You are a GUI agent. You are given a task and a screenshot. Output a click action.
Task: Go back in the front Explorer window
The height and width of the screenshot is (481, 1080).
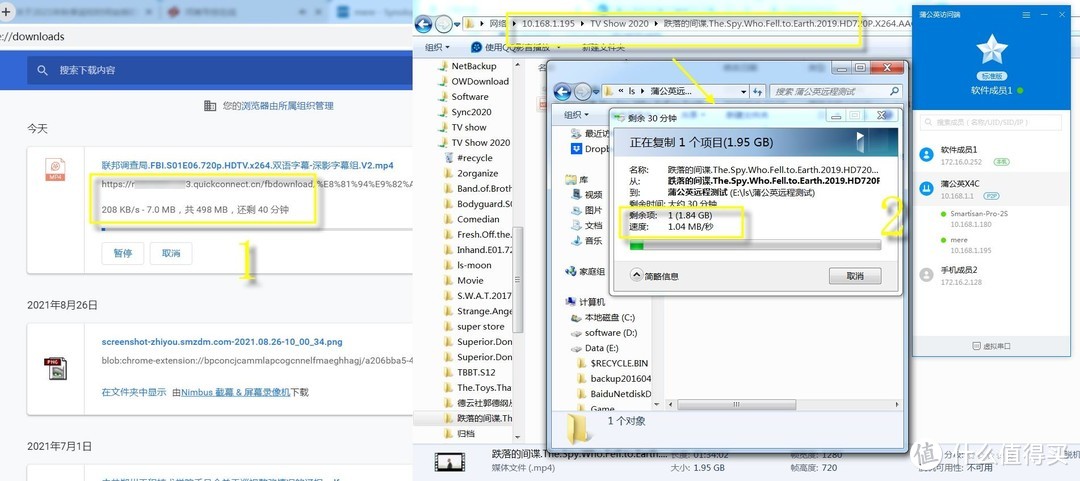click(562, 91)
